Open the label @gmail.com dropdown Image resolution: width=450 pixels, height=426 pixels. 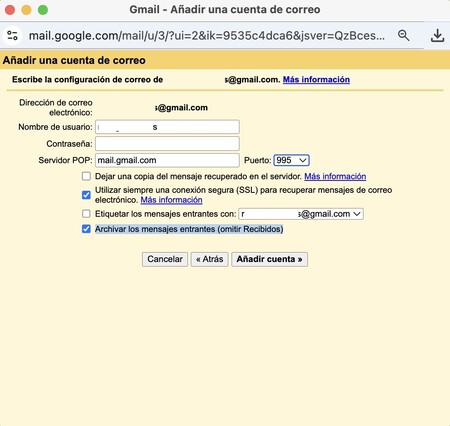coord(301,214)
